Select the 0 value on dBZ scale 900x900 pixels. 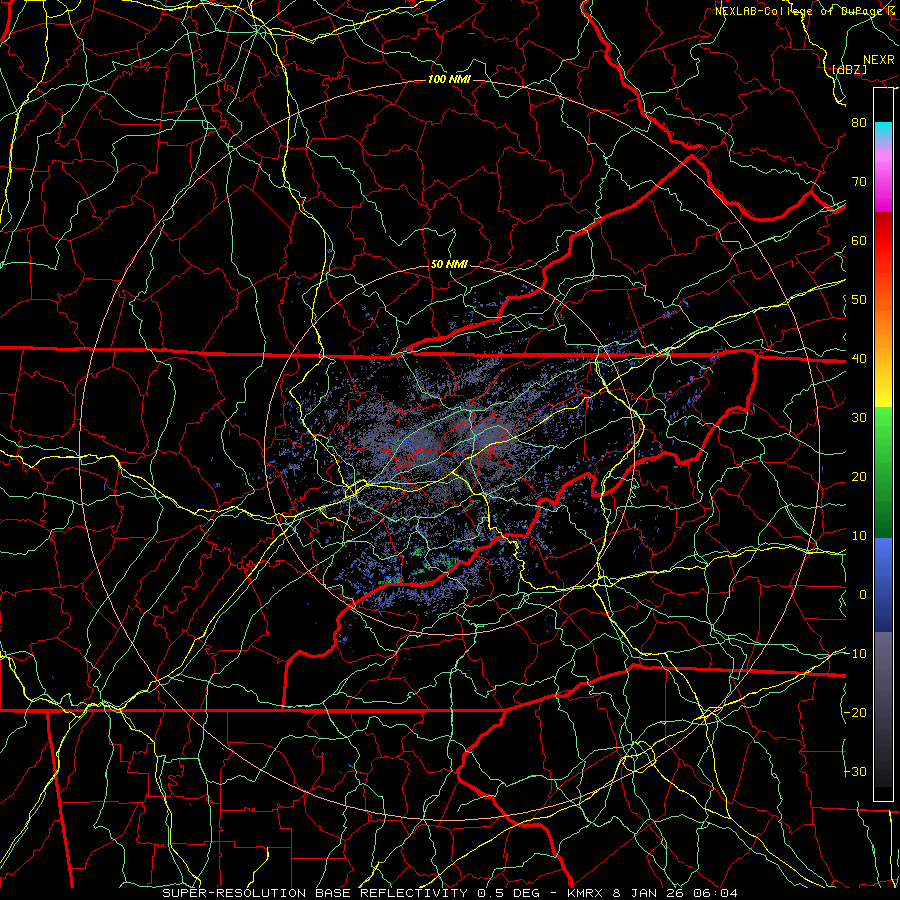[863, 595]
